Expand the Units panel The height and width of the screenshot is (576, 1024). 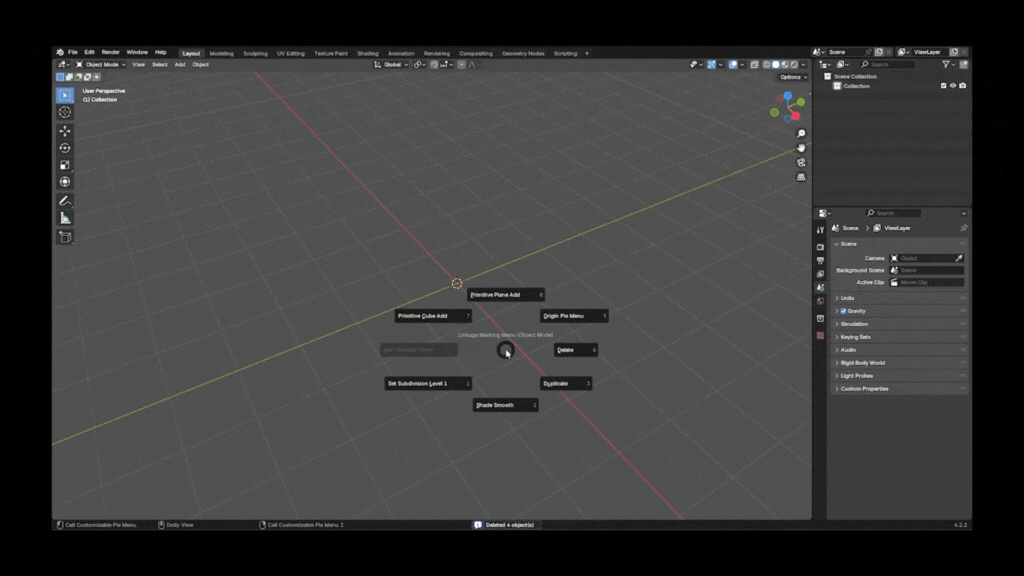[899, 298]
